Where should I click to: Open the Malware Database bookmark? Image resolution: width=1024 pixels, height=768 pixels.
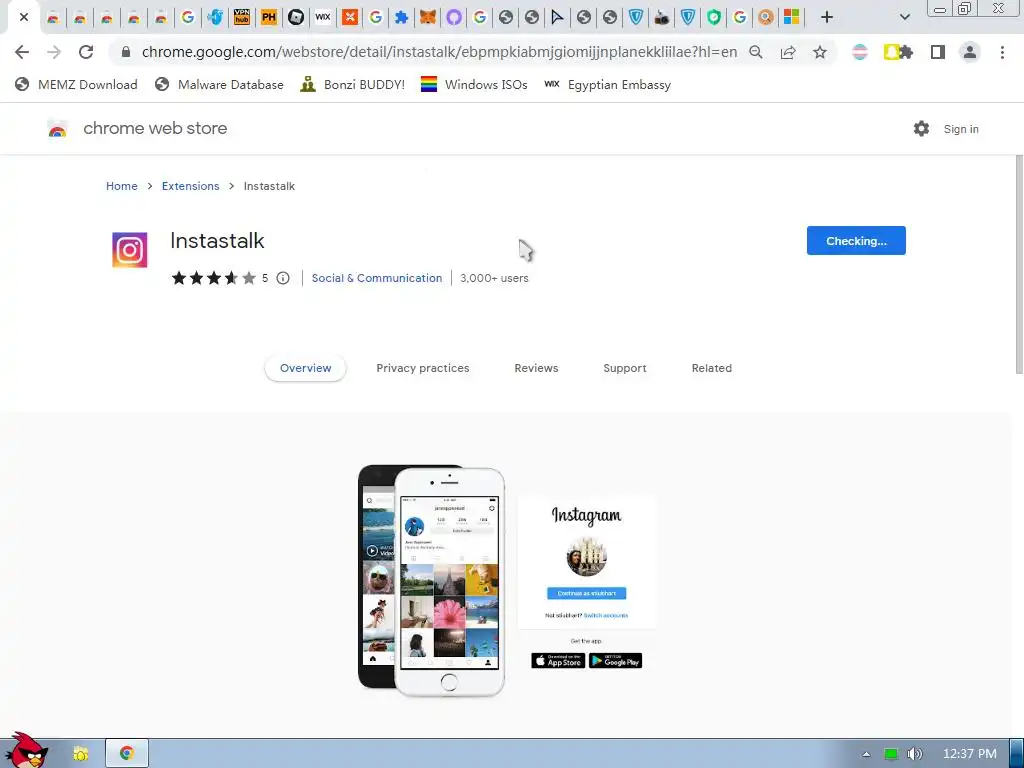tap(219, 84)
